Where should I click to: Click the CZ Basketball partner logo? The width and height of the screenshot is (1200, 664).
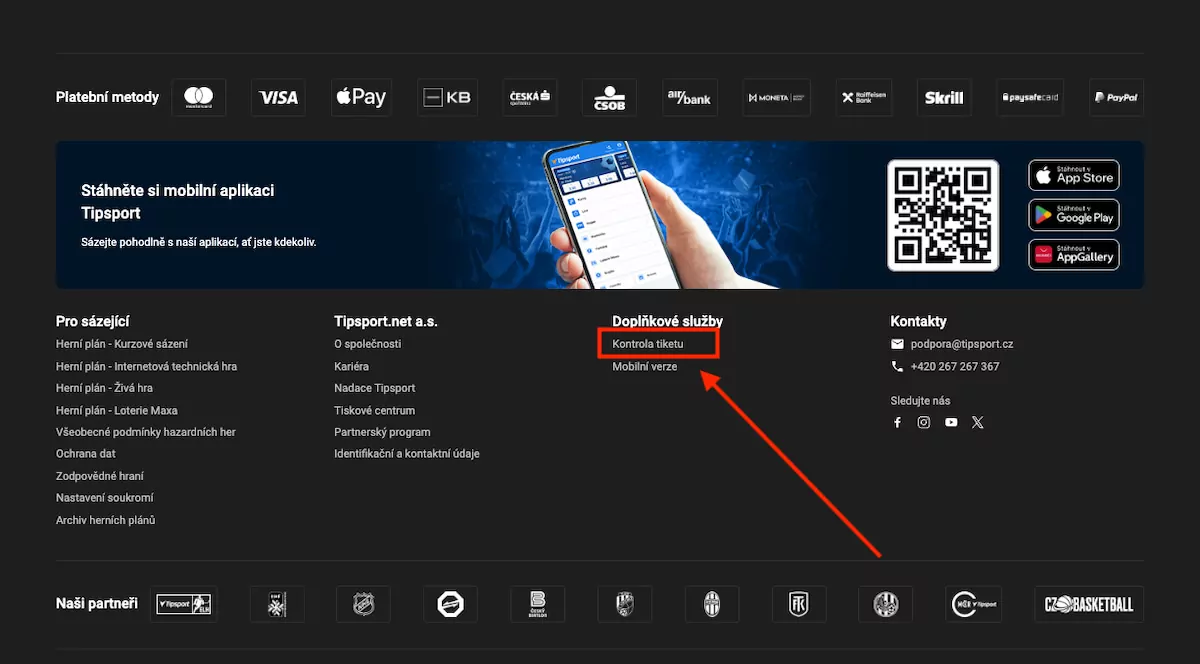1088,604
